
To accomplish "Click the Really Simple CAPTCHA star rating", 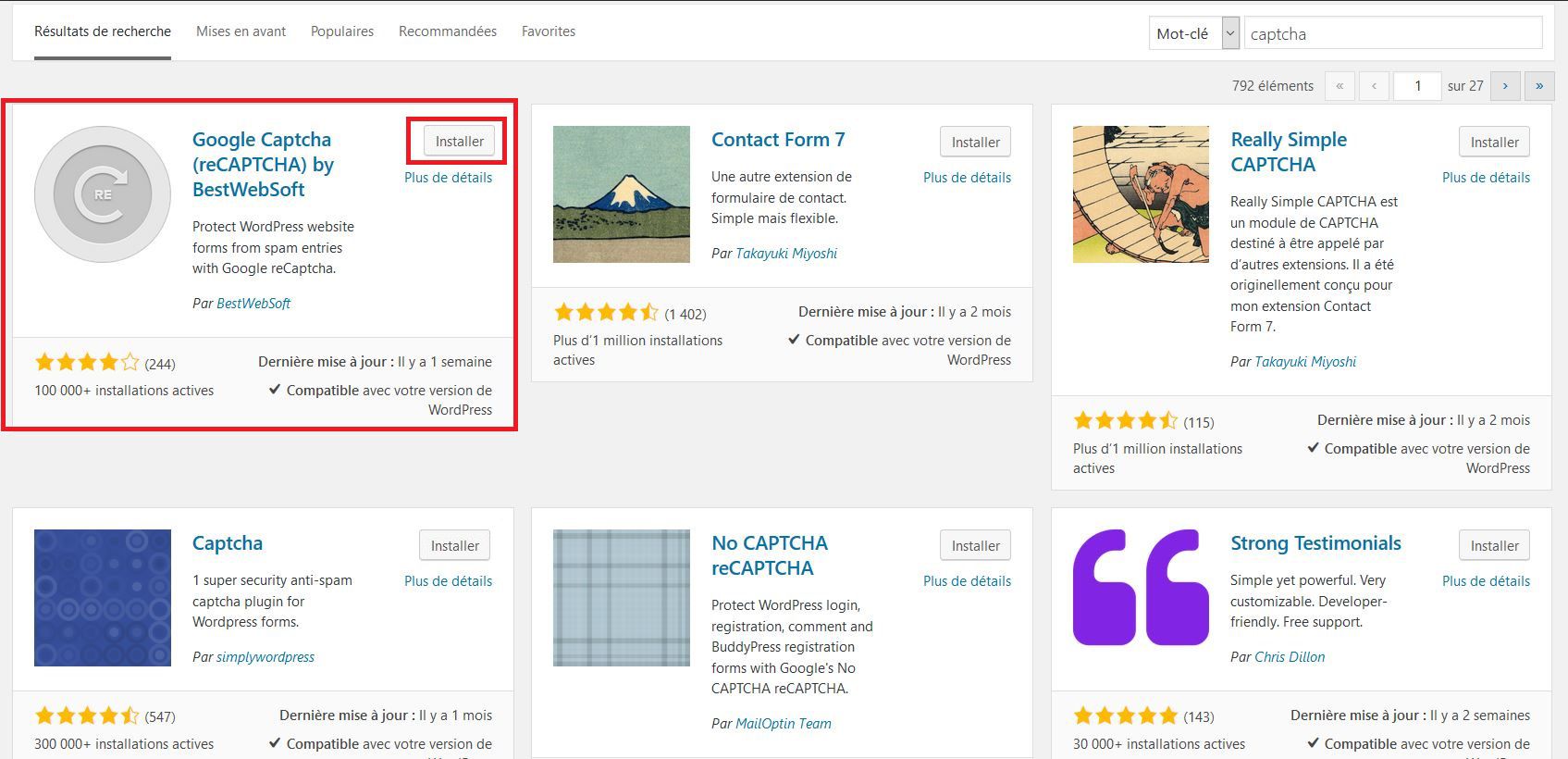I will [1126, 420].
